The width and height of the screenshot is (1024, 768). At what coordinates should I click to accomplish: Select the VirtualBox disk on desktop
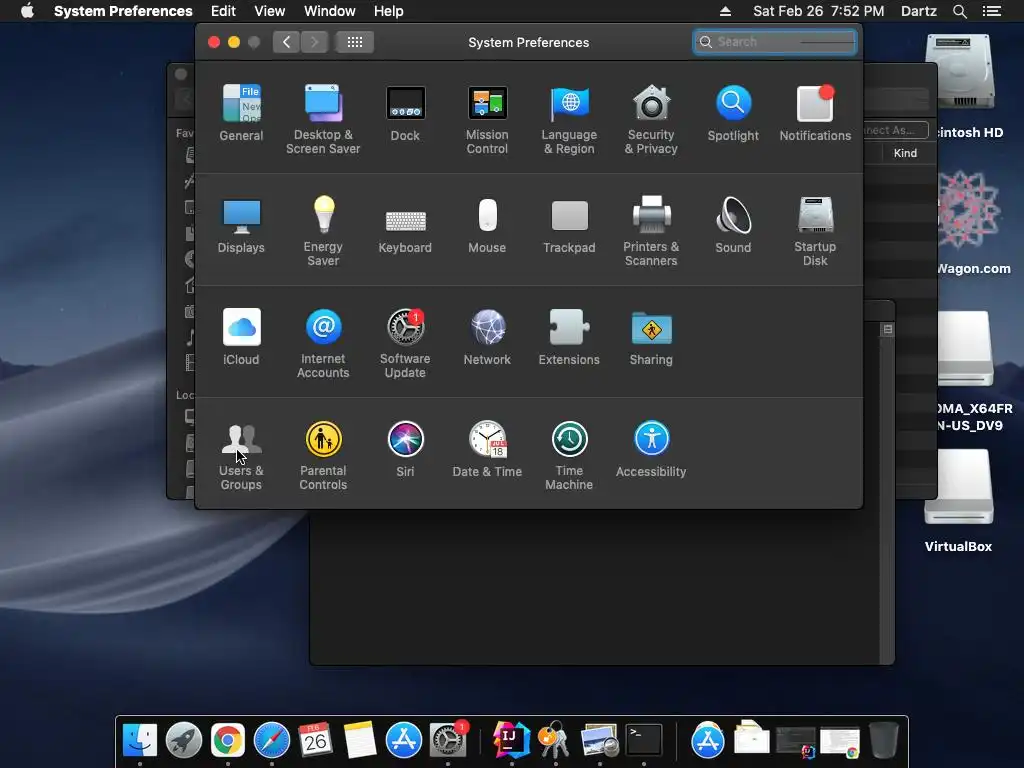[x=959, y=502]
